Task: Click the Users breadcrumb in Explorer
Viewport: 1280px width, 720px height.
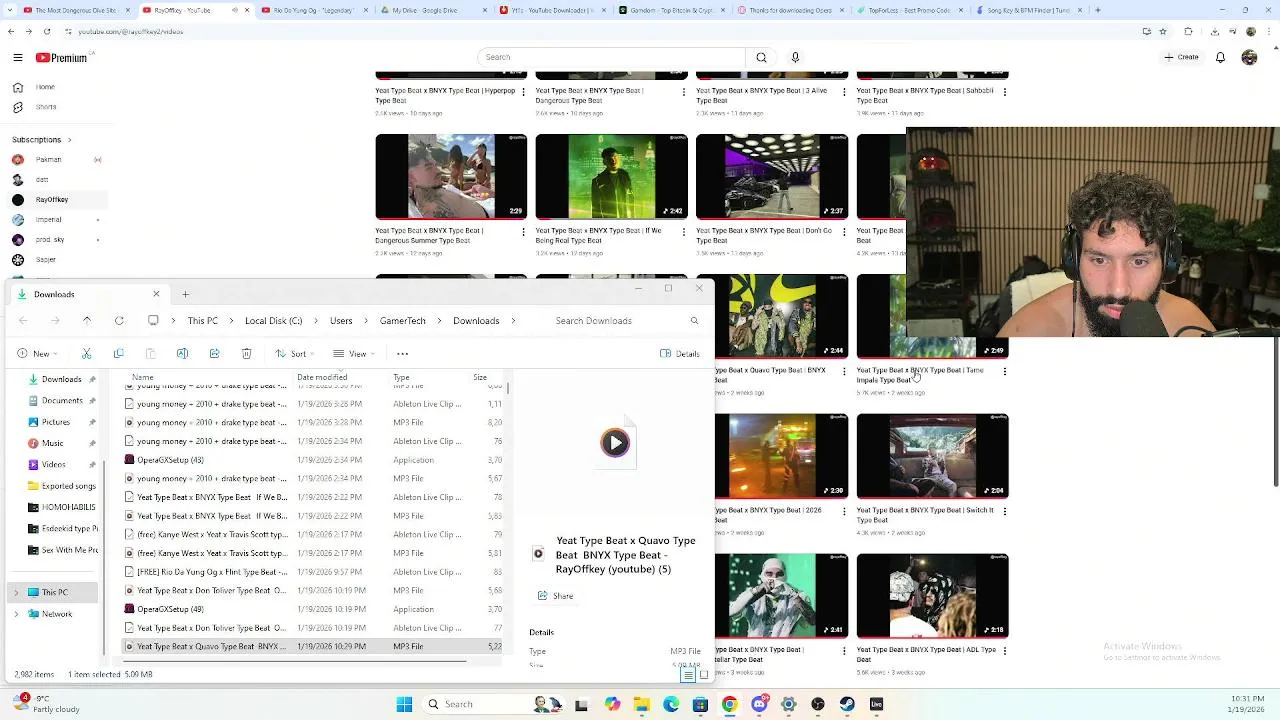Action: click(x=341, y=321)
